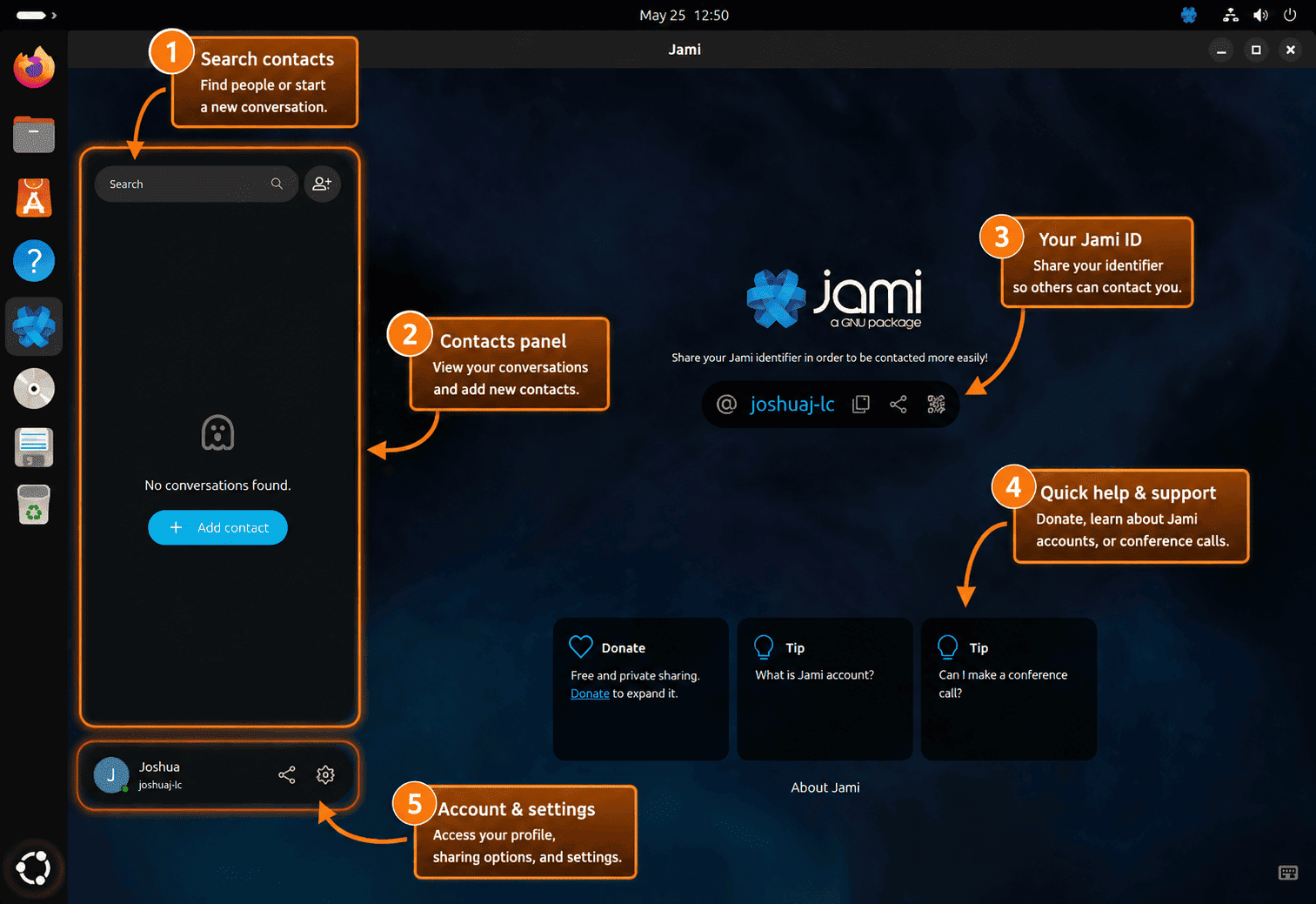This screenshot has width=1316, height=904.
Task: Click the Donate heart icon
Action: 580,646
